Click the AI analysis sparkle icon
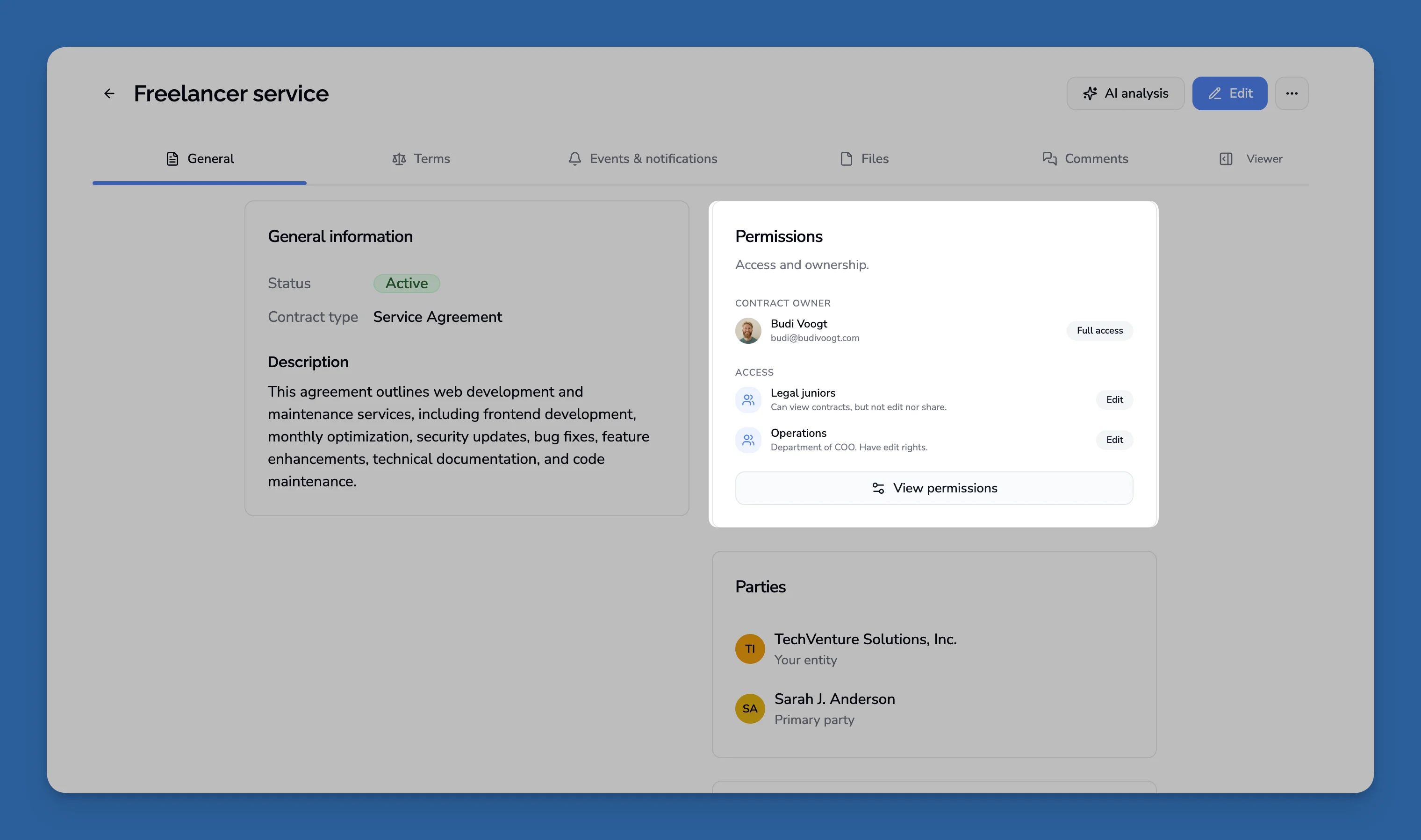This screenshot has height=840, width=1421. [1091, 93]
